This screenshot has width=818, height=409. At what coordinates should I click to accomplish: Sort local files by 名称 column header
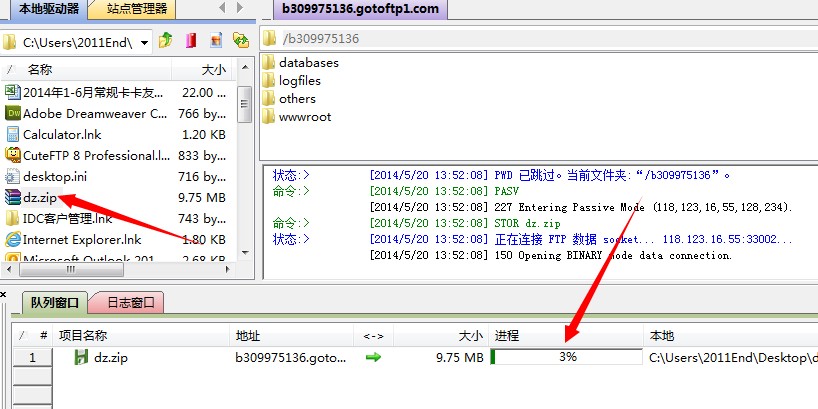click(40, 70)
